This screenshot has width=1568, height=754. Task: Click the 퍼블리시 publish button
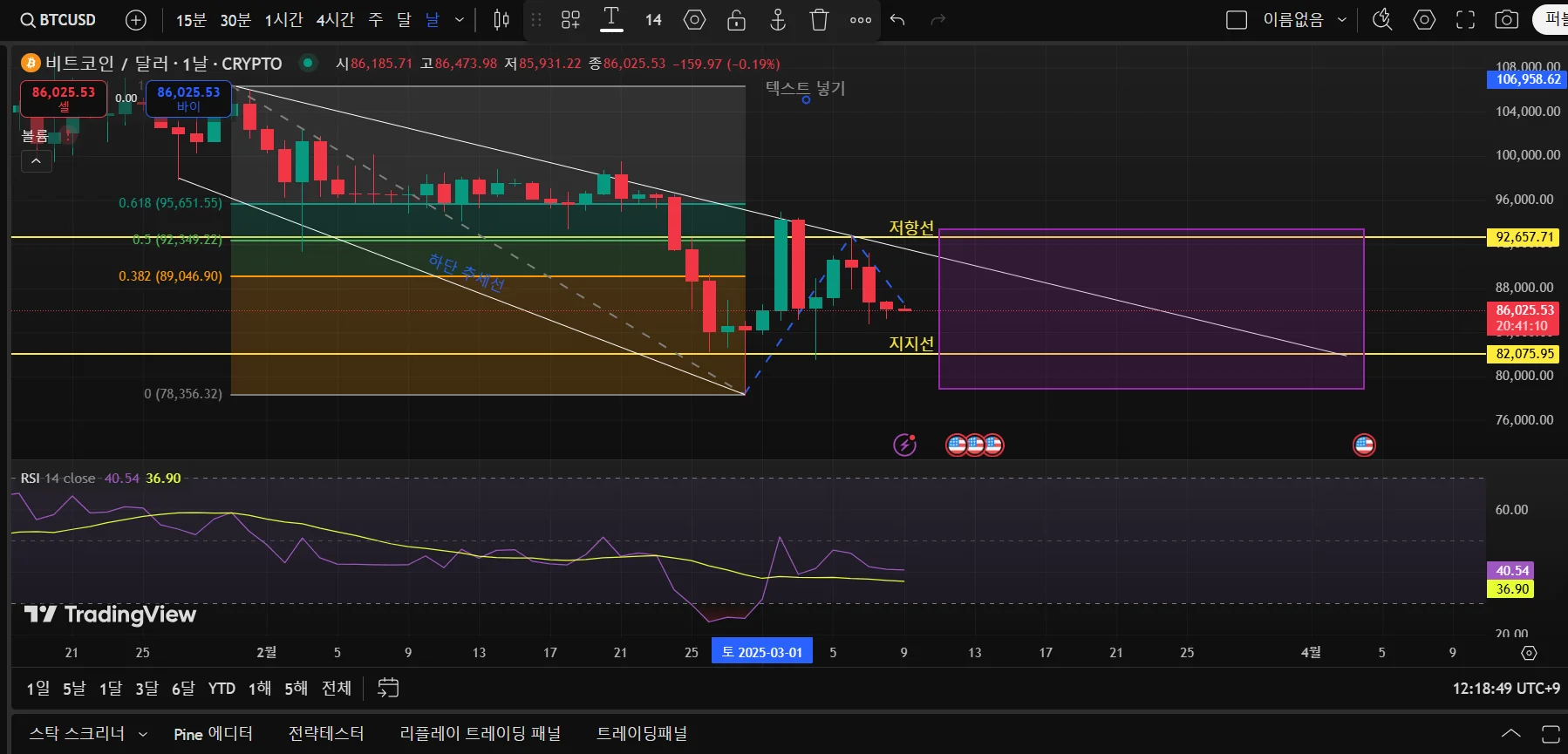pos(1551,19)
